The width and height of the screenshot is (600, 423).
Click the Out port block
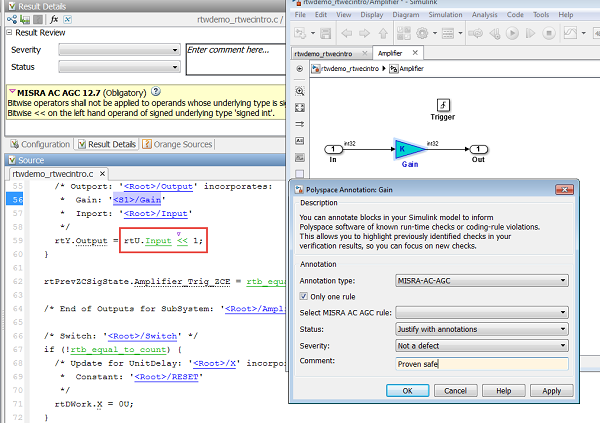479,149
